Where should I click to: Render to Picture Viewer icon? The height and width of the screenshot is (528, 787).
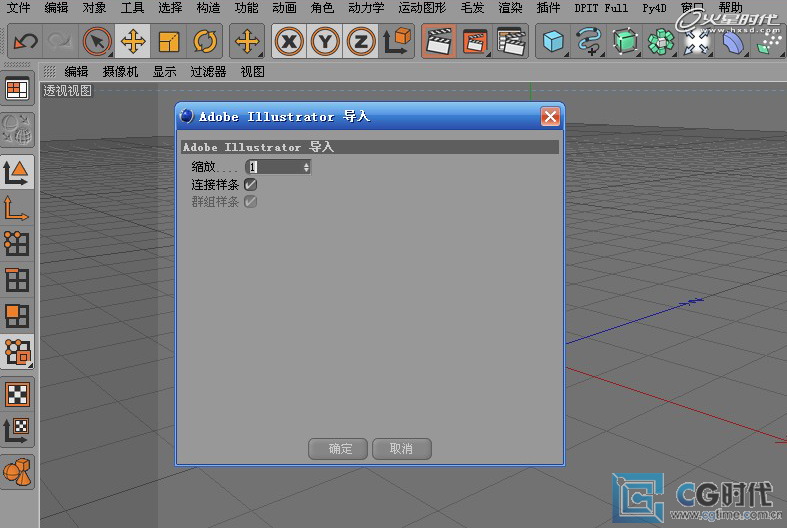(x=475, y=41)
